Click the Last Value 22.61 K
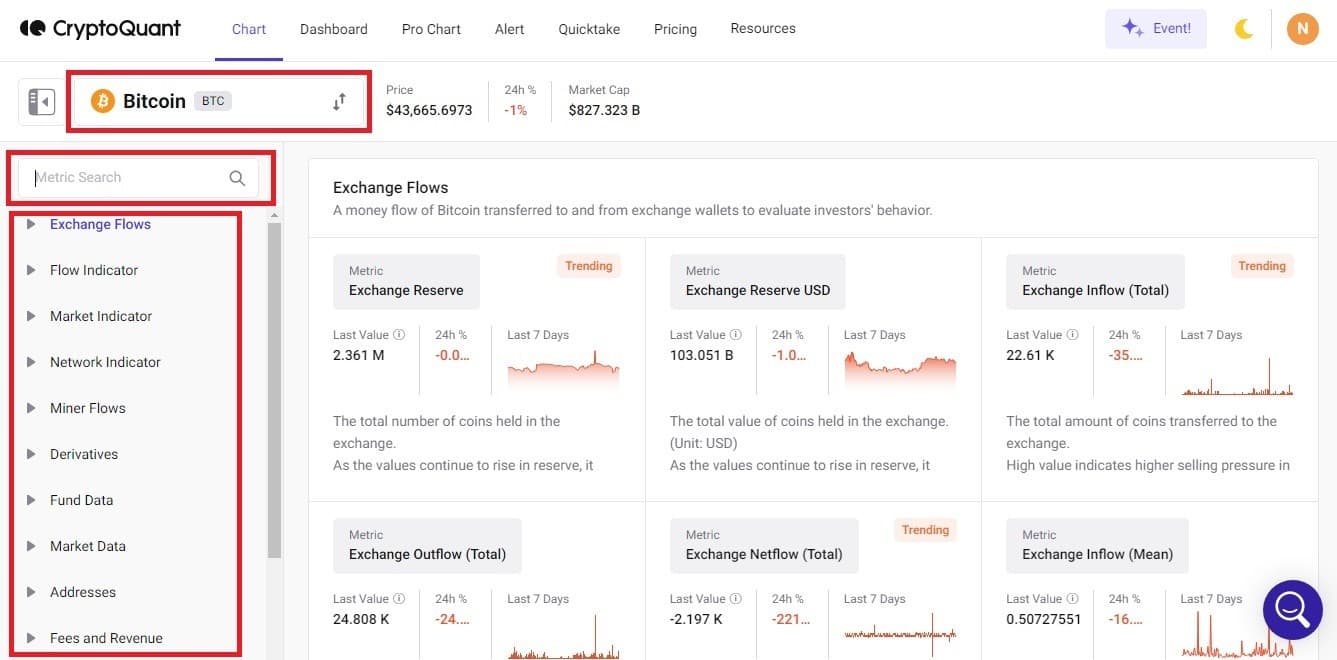Viewport: 1337px width, 660px height. (x=1031, y=355)
